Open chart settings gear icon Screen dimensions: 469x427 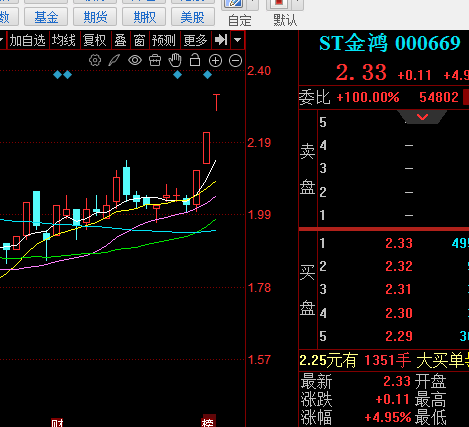[95, 61]
